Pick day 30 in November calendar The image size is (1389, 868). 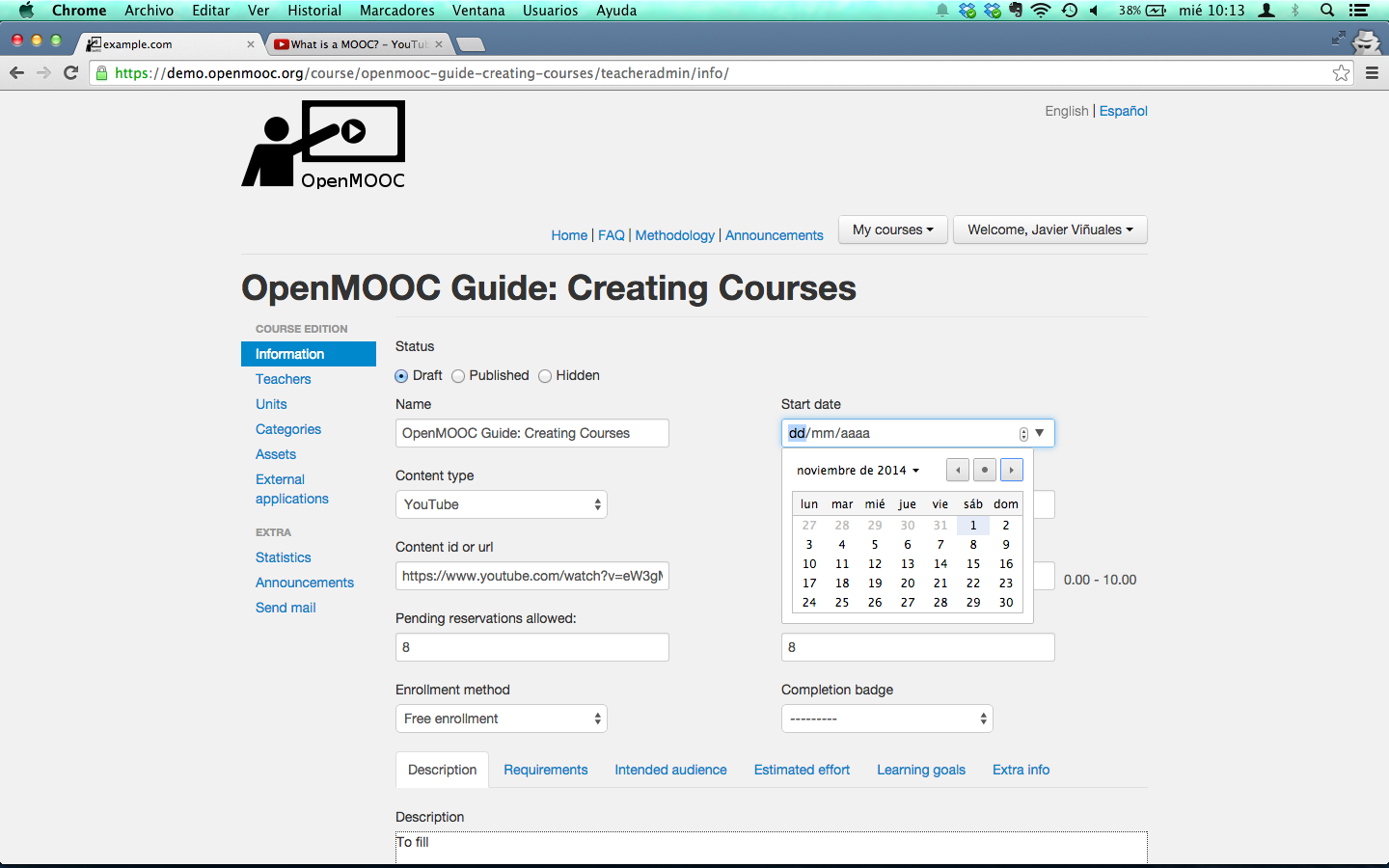point(1006,603)
